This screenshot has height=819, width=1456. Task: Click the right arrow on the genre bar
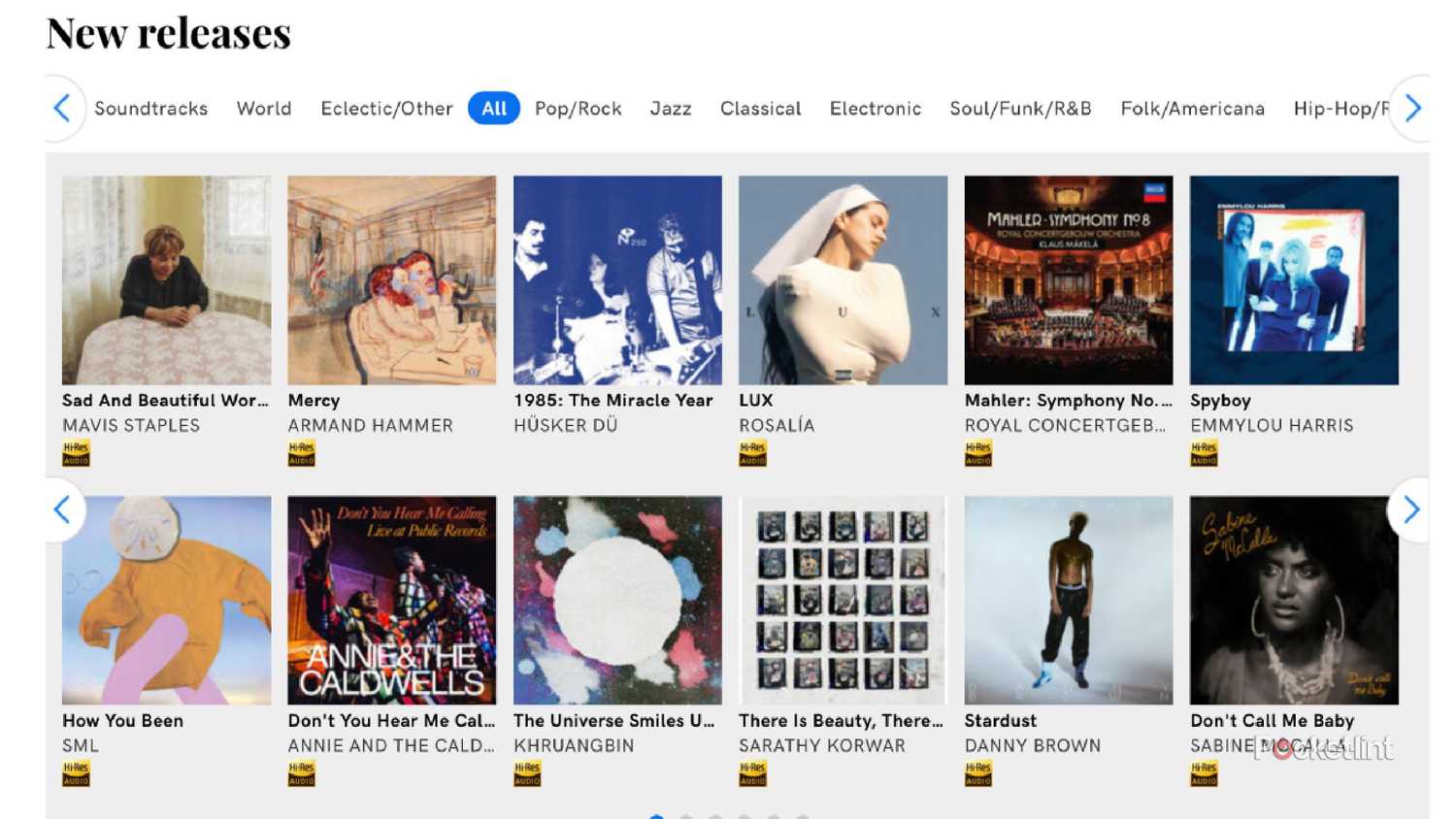click(1412, 108)
